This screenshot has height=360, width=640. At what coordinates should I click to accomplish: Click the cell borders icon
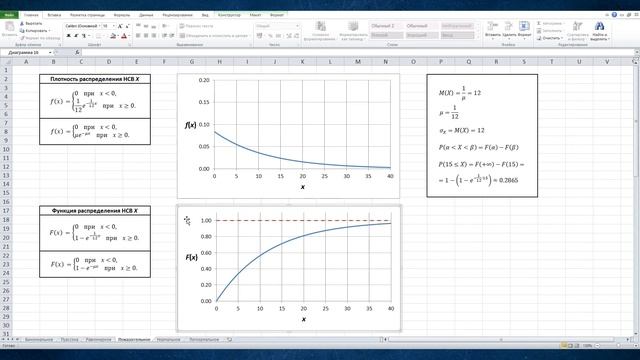[98, 36]
